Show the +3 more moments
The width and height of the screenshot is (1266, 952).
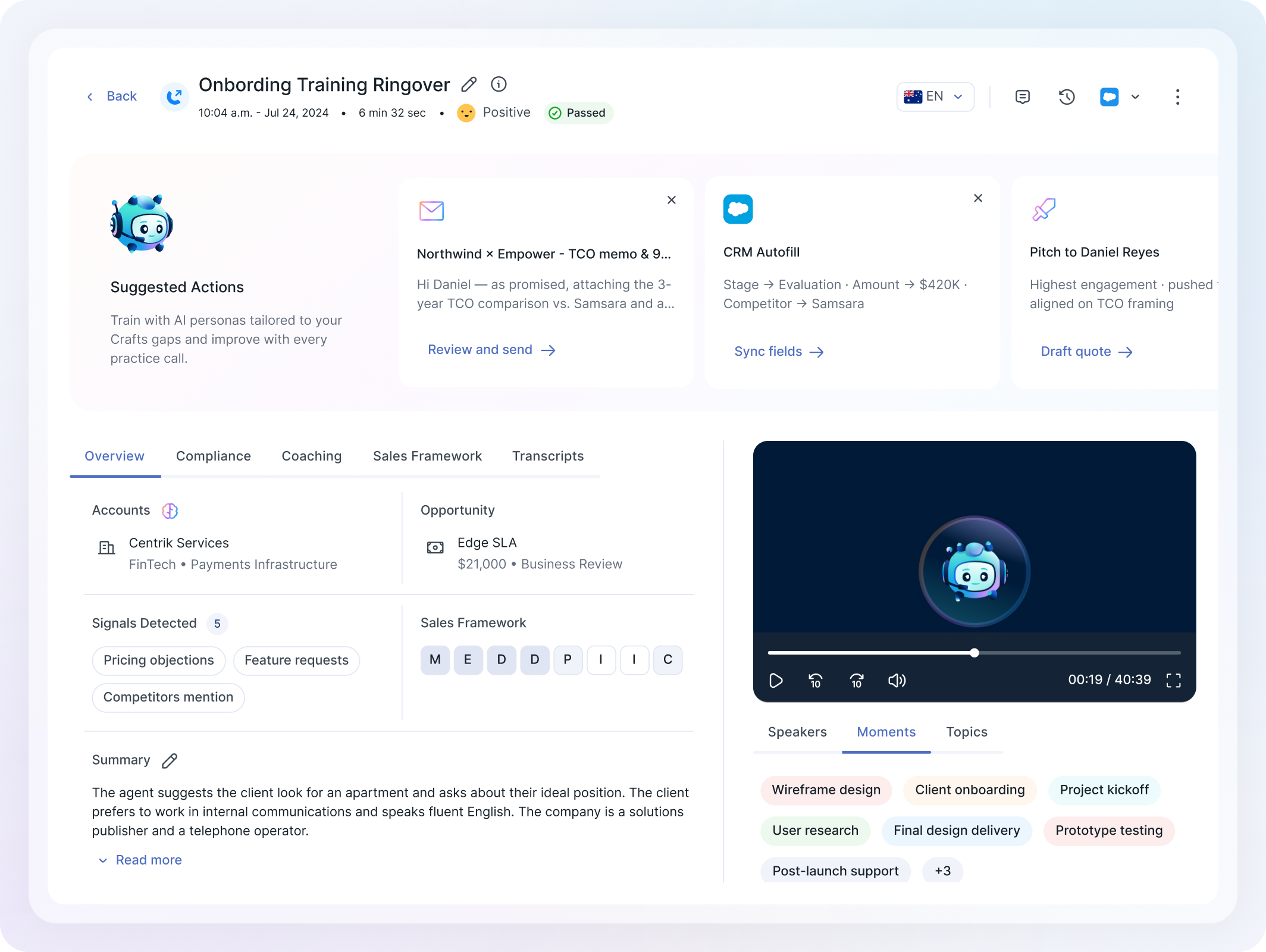coord(942,871)
